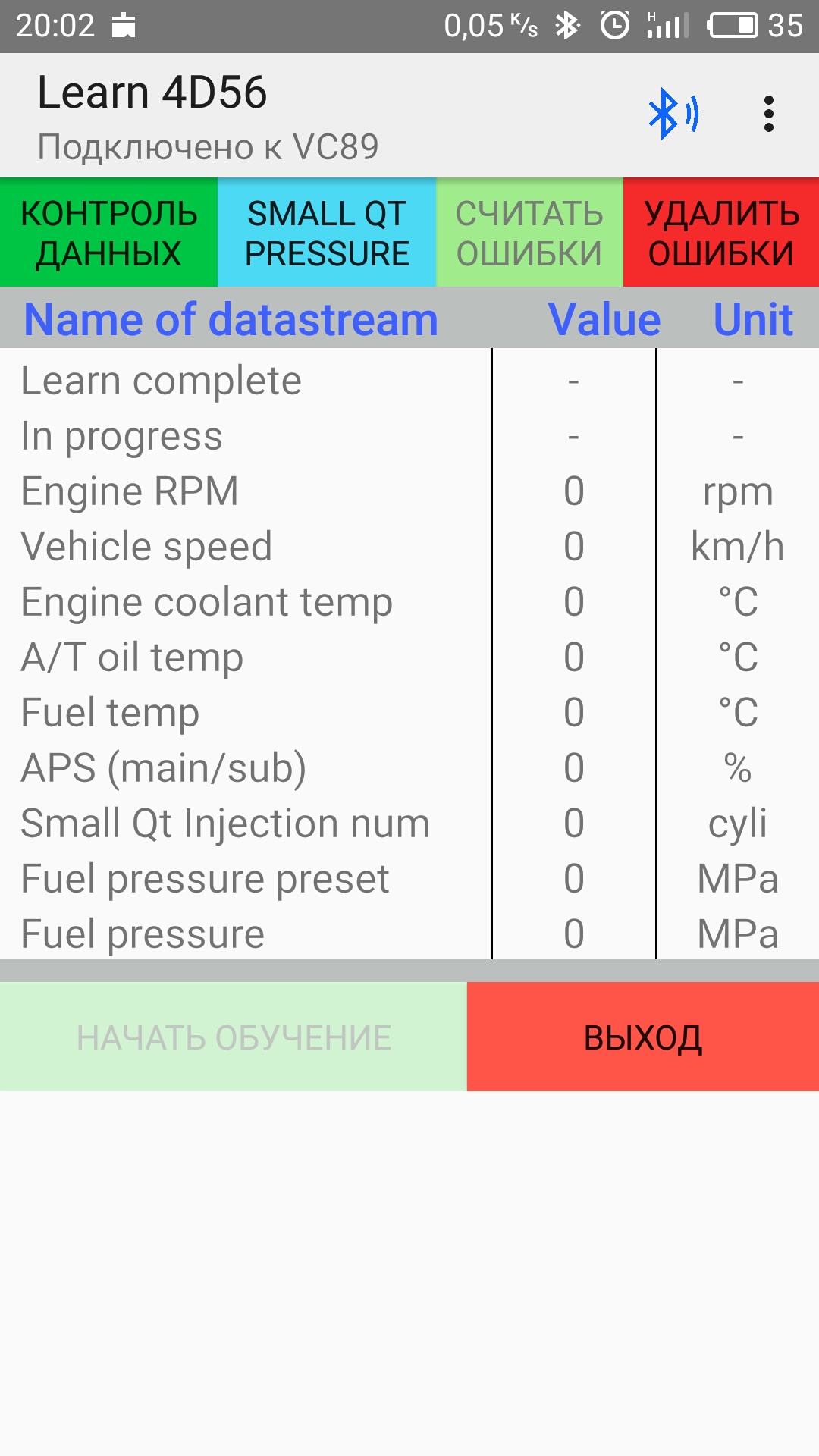Tap the mobile signal strength icon
This screenshot has height=1456, width=819.
tap(667, 26)
